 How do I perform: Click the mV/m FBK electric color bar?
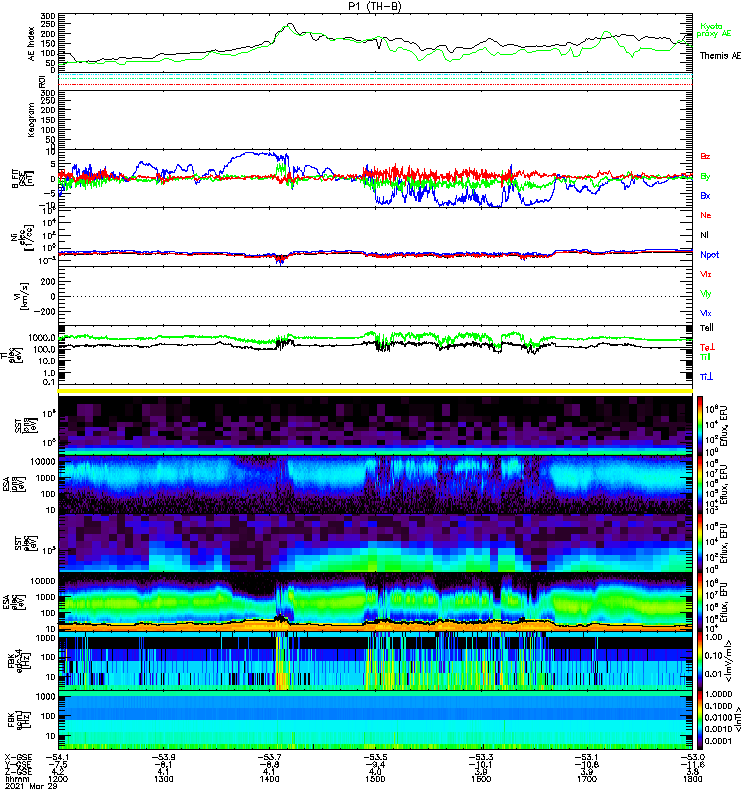(700, 662)
